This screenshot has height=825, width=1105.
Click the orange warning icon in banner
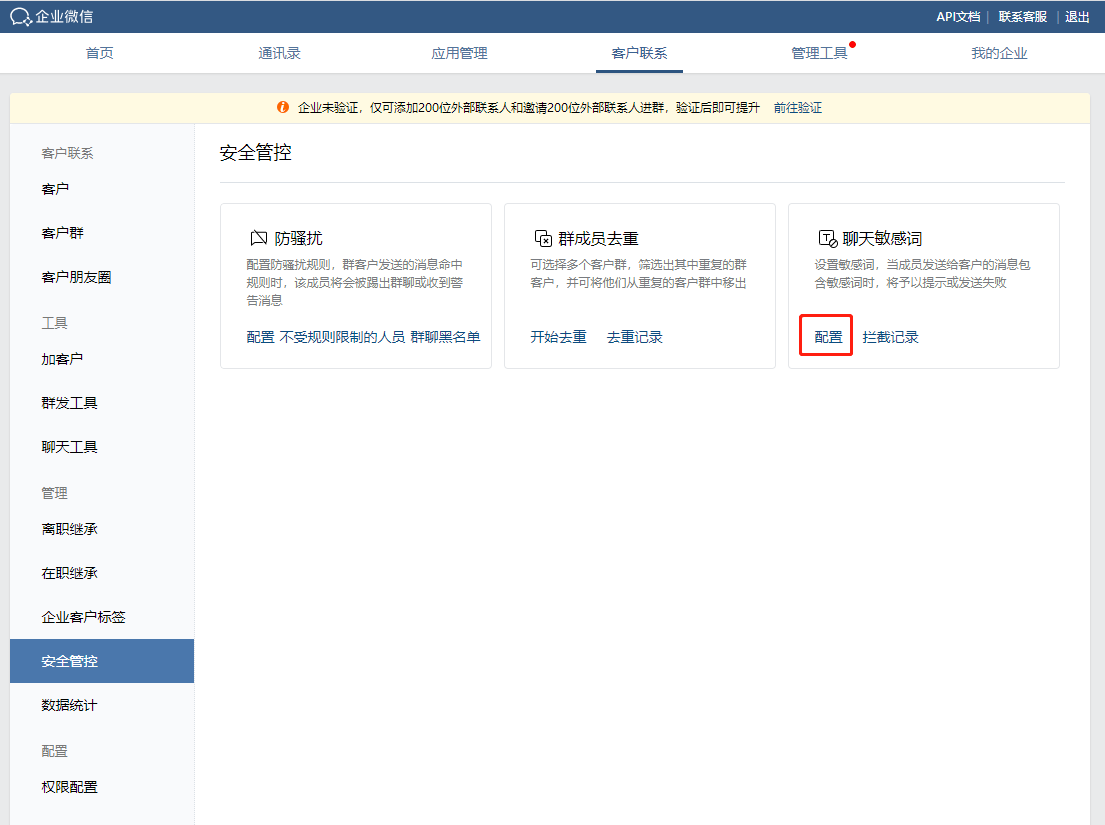click(283, 107)
